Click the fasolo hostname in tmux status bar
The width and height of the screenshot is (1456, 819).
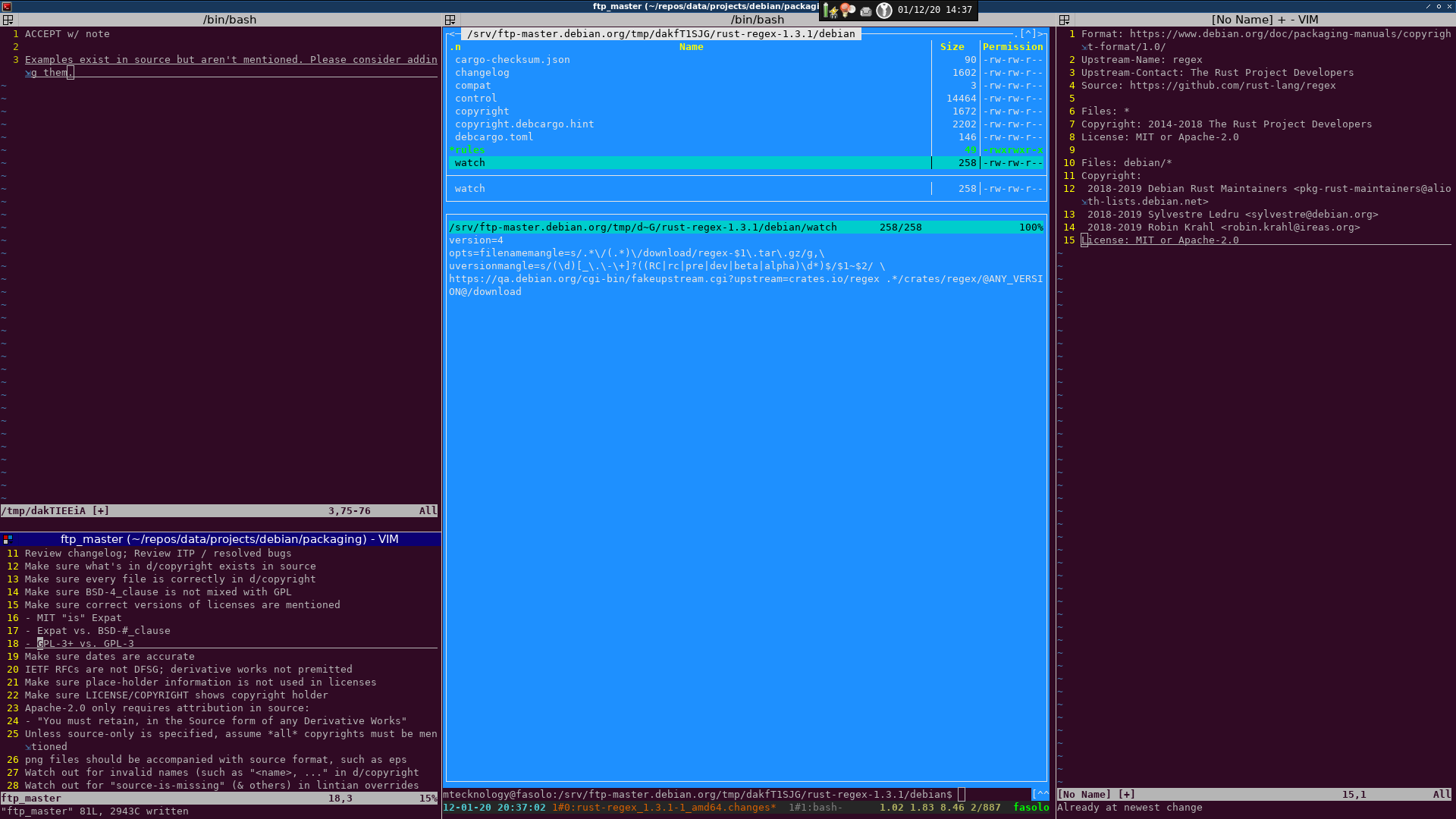click(x=1031, y=808)
